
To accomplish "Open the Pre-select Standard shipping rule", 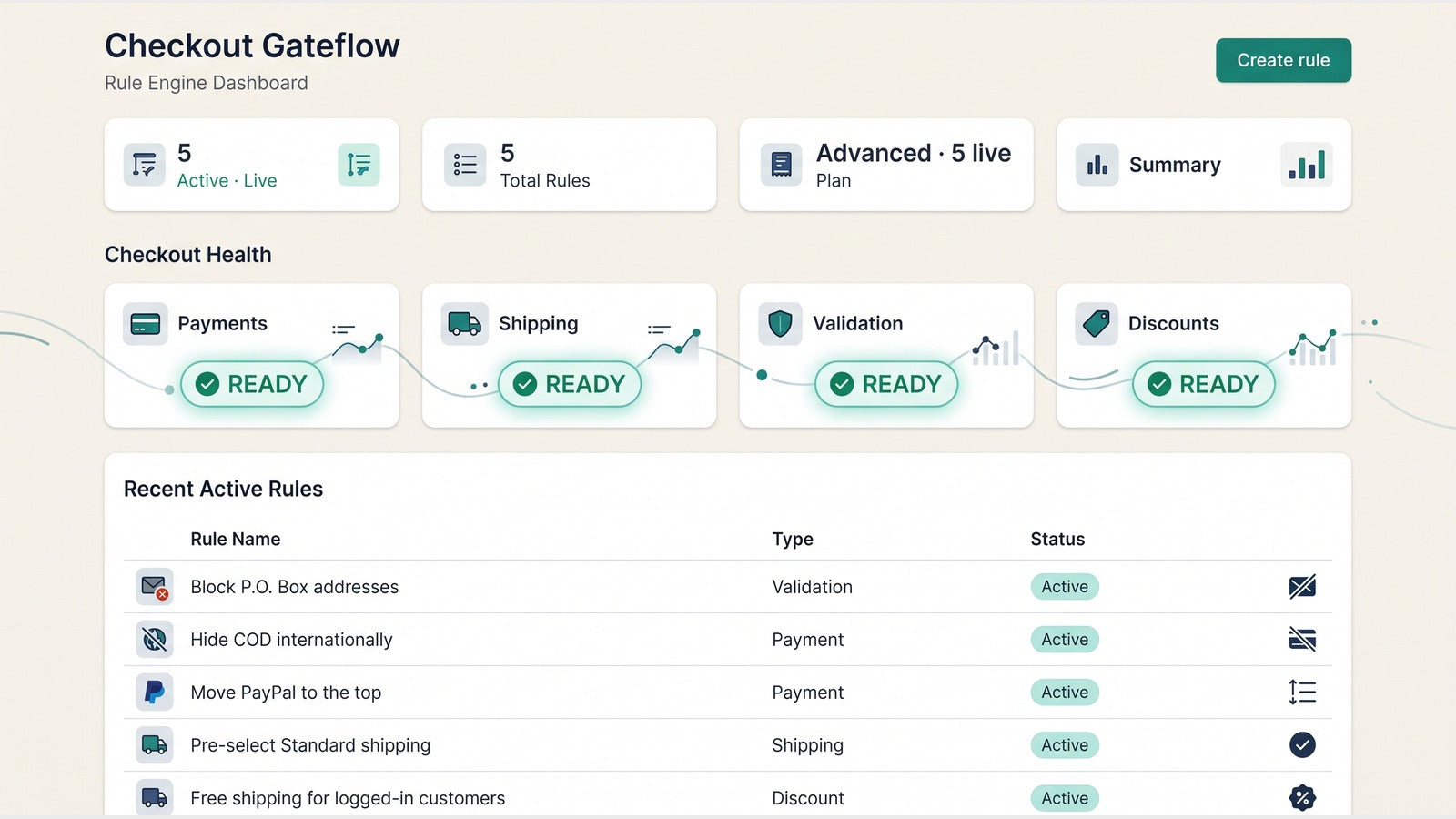I will pyautogui.click(x=310, y=745).
